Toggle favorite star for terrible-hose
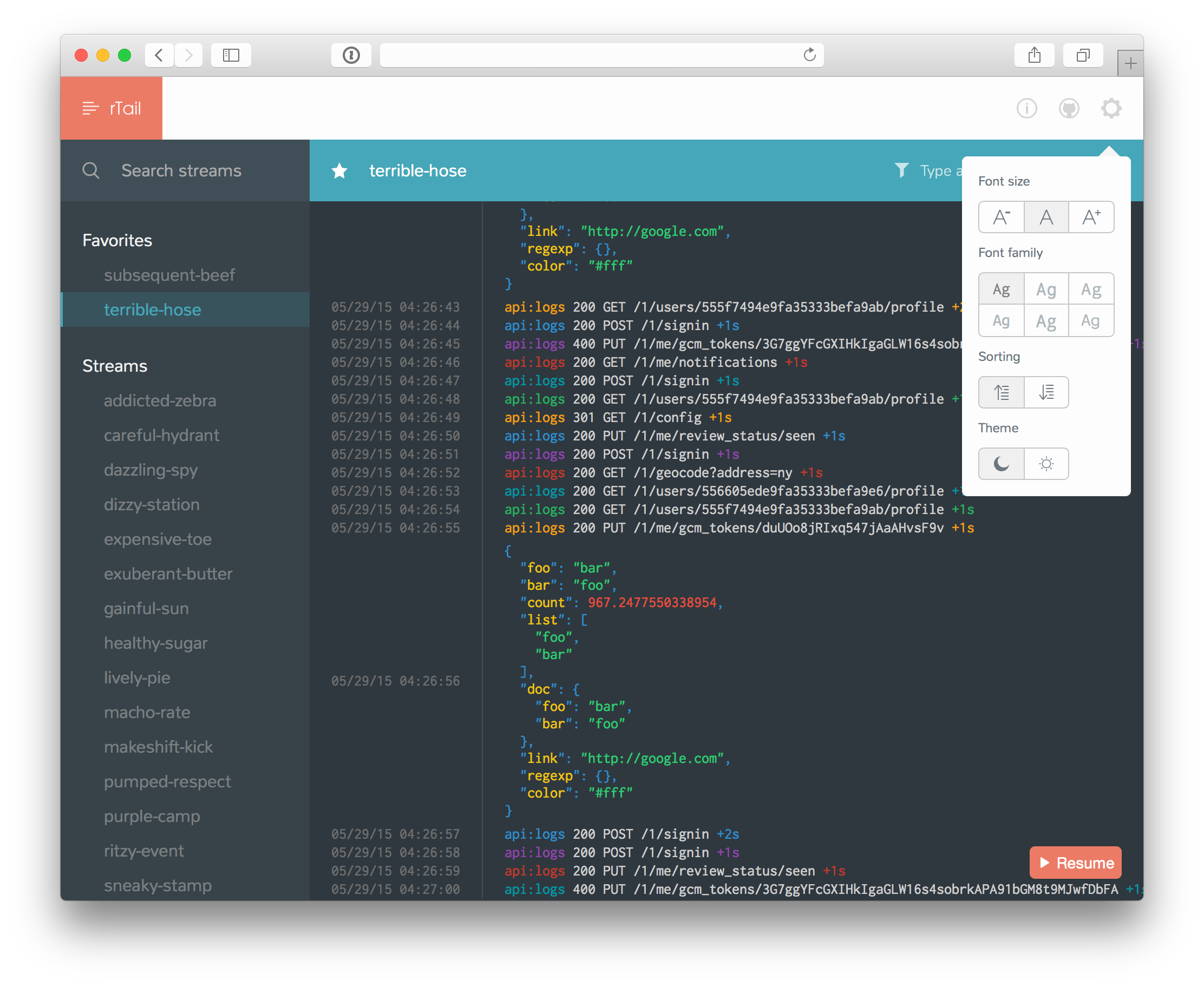This screenshot has width=1204, height=987. (x=339, y=170)
